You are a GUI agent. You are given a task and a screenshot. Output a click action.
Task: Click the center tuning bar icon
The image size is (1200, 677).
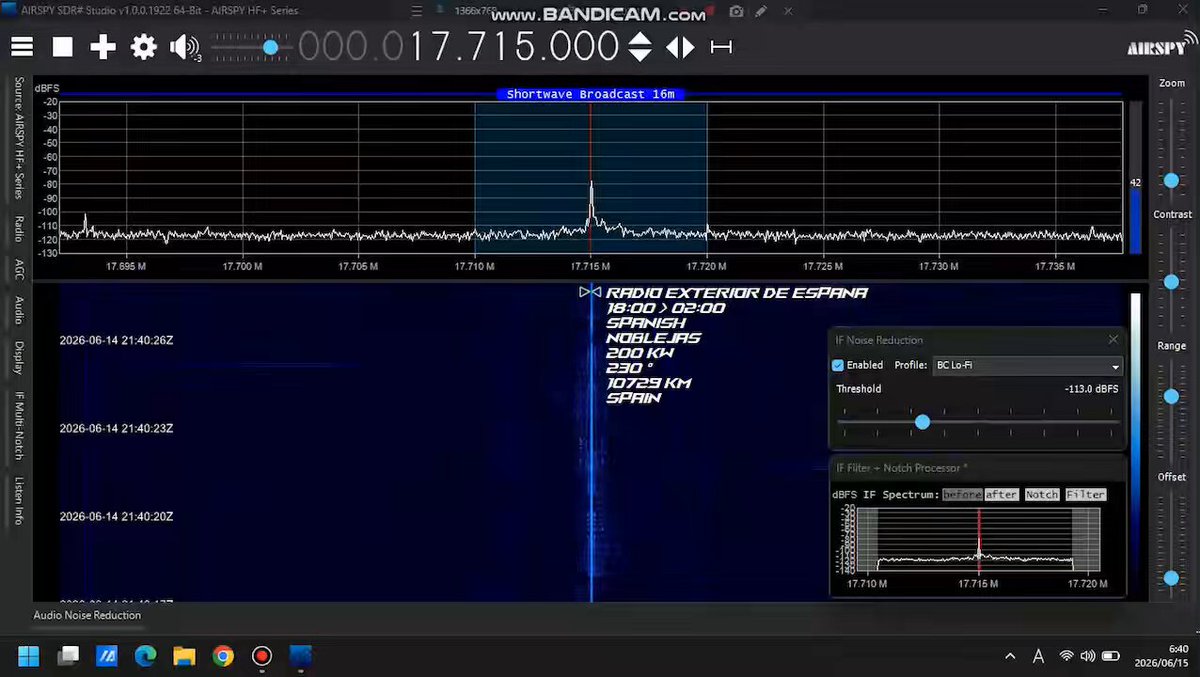pos(721,47)
